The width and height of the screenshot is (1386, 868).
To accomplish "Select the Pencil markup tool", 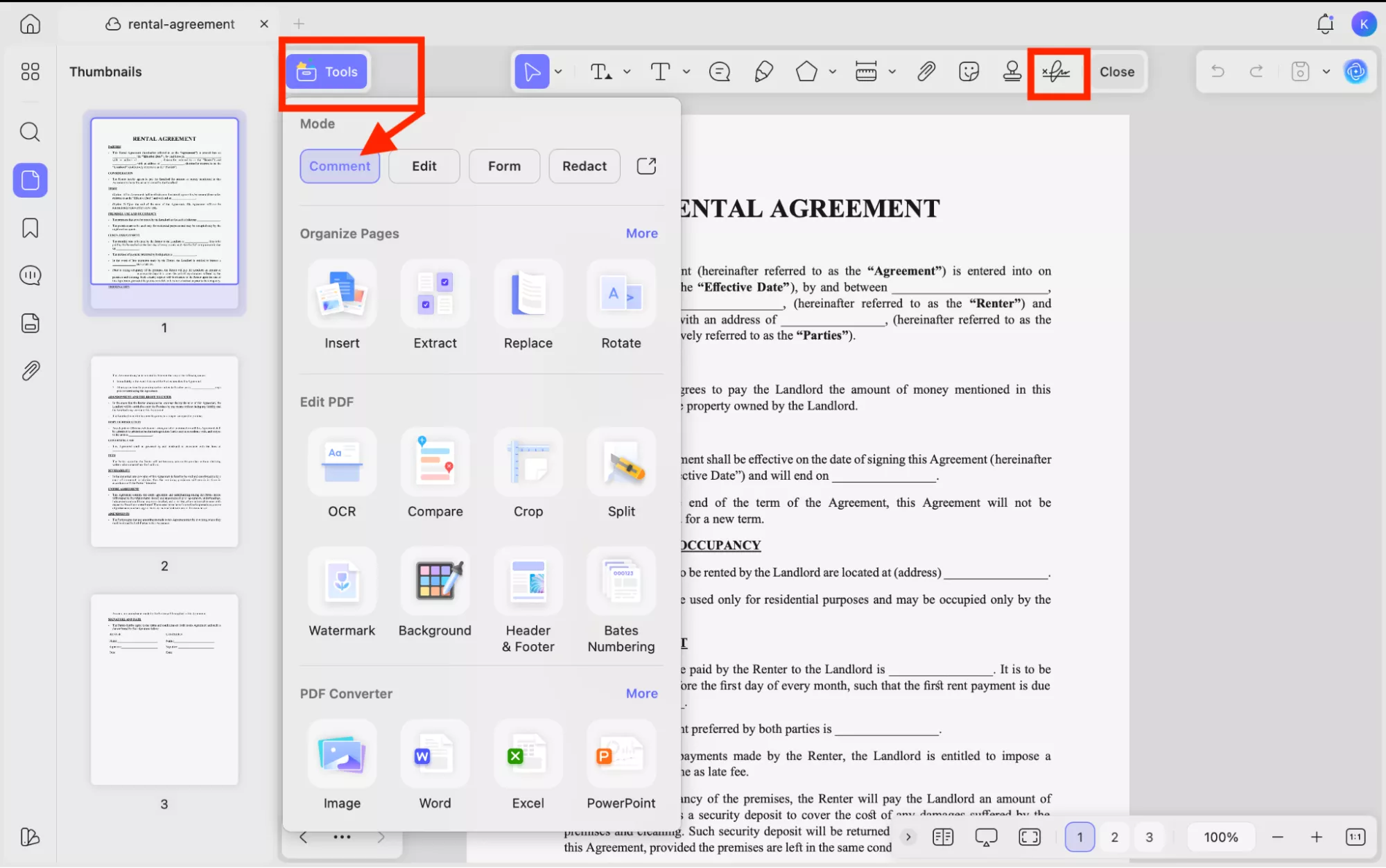I will click(x=763, y=71).
